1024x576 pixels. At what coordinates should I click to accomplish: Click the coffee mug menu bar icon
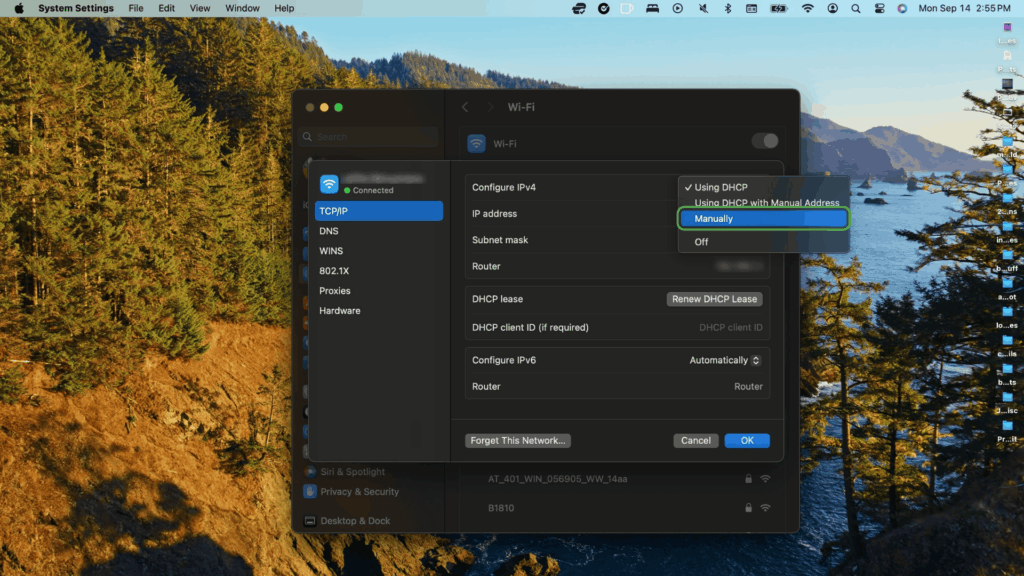tap(627, 8)
